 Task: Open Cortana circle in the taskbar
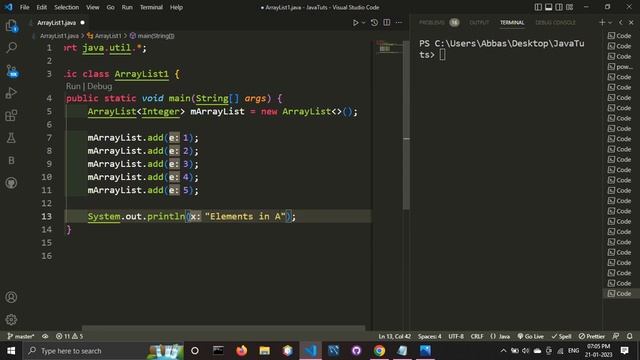tap(195, 351)
